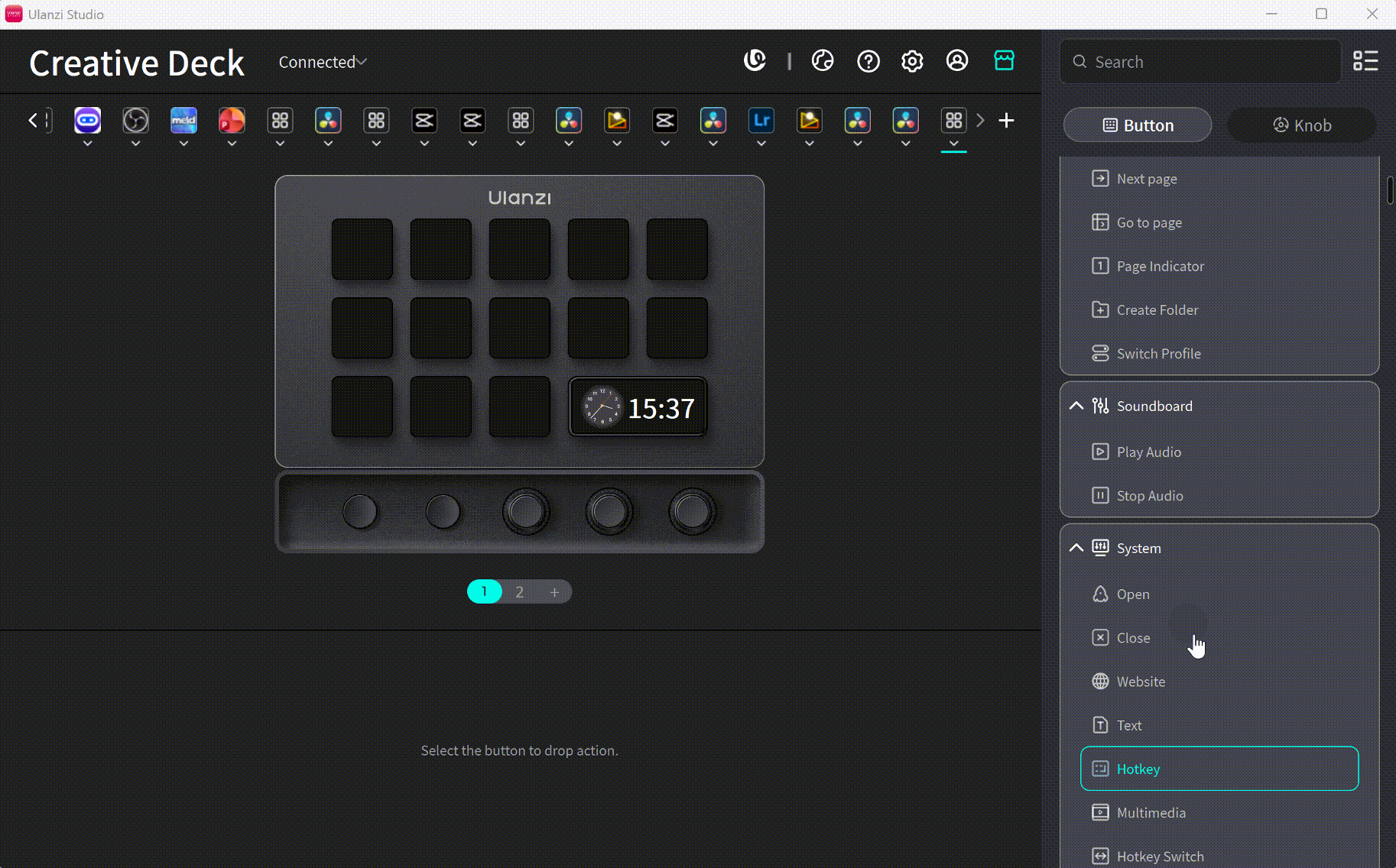Switch to the Button actions tab

click(1138, 125)
